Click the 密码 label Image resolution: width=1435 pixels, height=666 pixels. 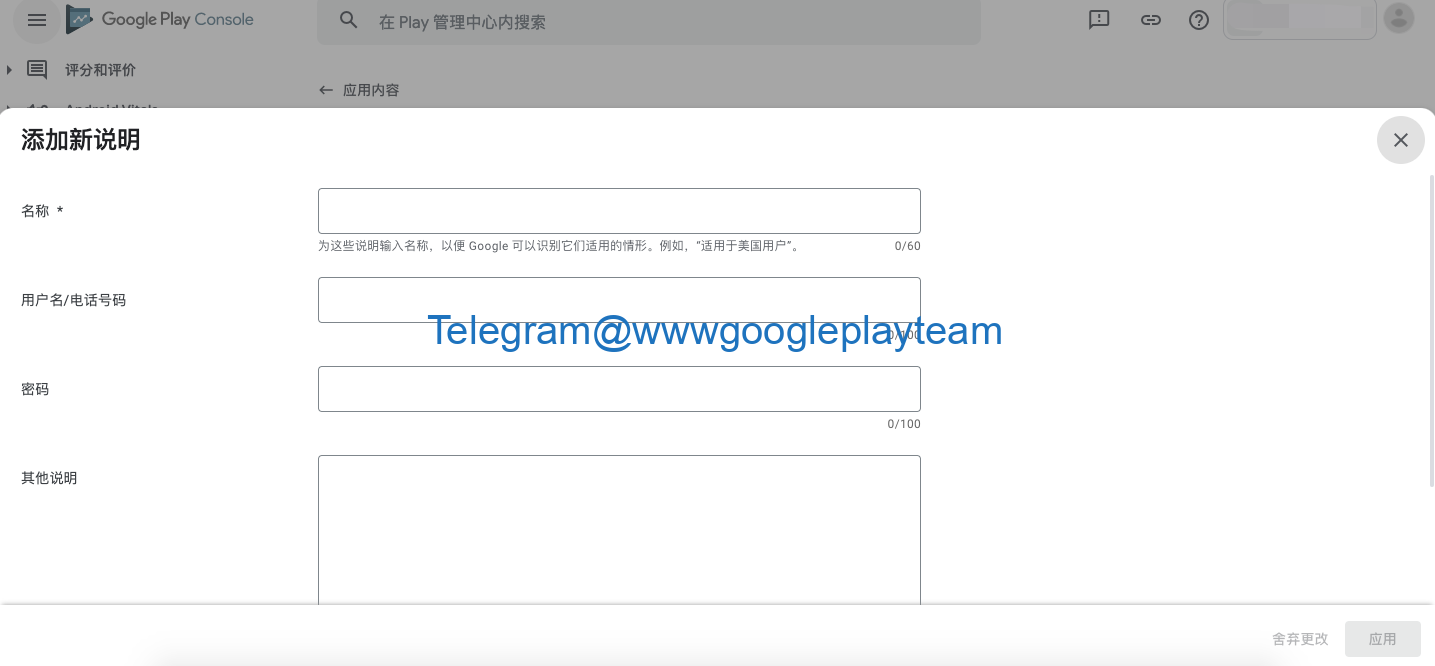click(x=35, y=389)
